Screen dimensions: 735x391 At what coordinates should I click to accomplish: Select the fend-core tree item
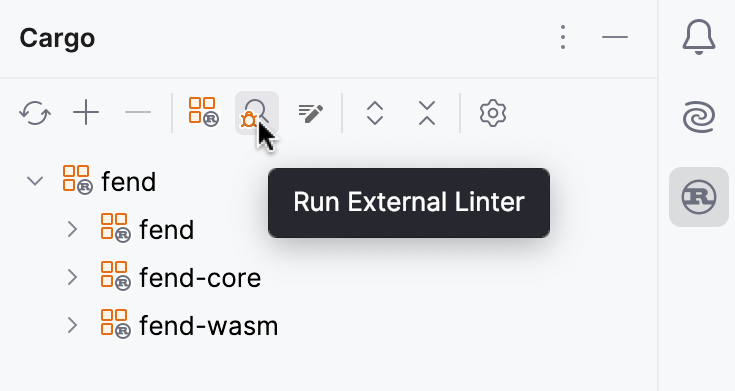200,278
